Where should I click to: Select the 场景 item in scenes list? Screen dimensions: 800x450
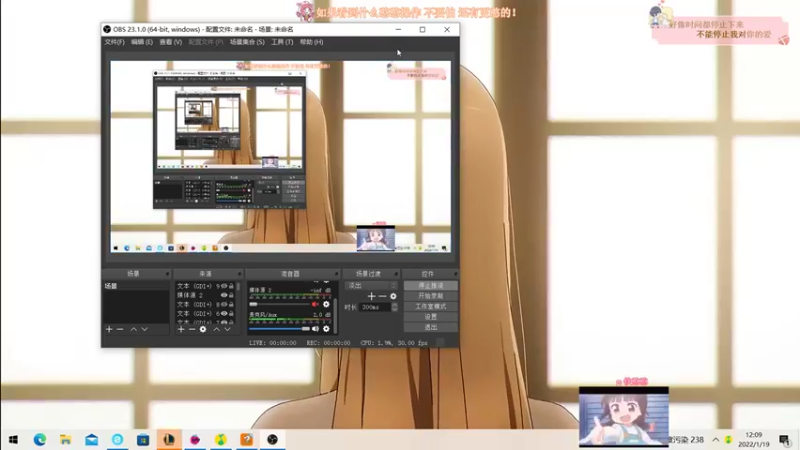(x=136, y=286)
